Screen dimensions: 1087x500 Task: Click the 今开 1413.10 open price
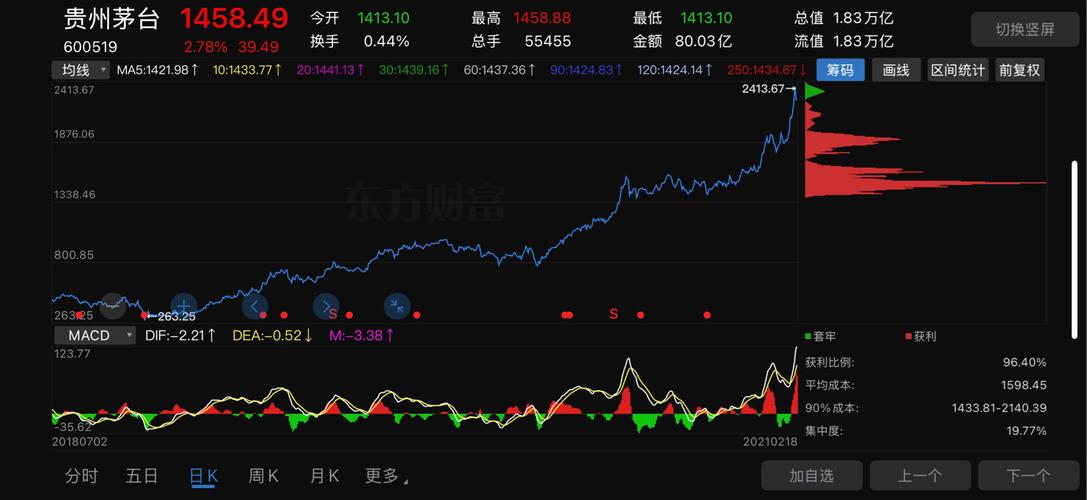tap(381, 18)
